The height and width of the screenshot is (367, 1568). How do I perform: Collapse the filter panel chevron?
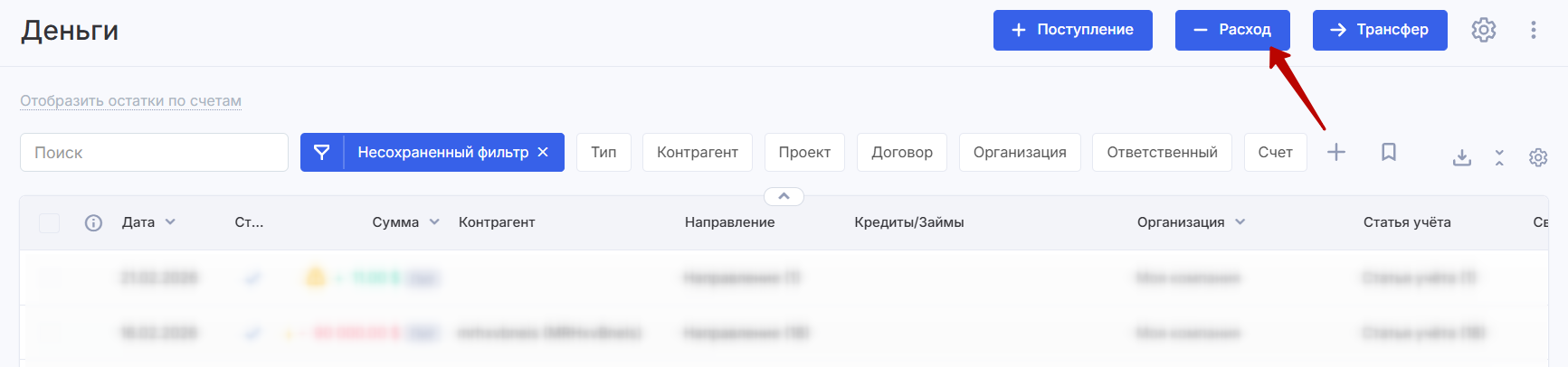(784, 196)
